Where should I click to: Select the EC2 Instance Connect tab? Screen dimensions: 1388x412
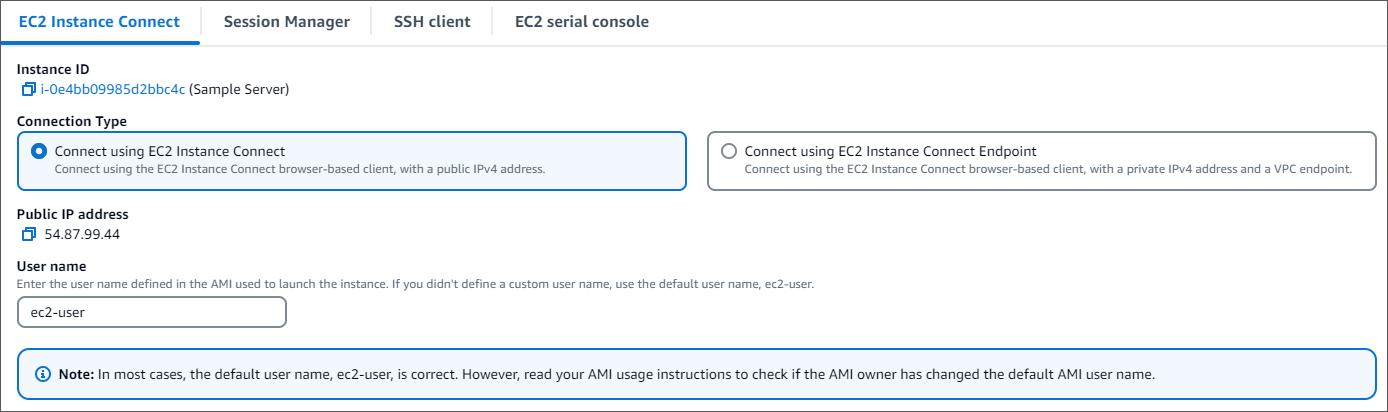(100, 22)
